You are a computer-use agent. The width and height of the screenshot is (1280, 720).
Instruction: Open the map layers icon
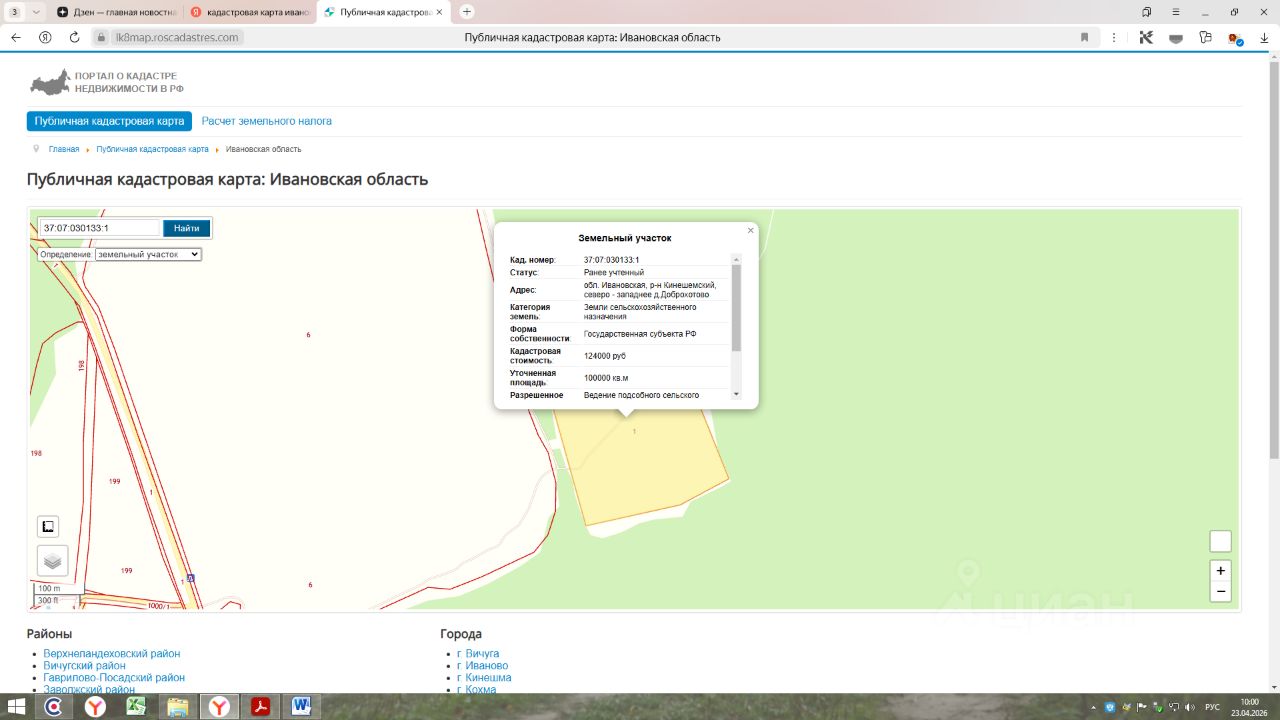click(x=52, y=561)
